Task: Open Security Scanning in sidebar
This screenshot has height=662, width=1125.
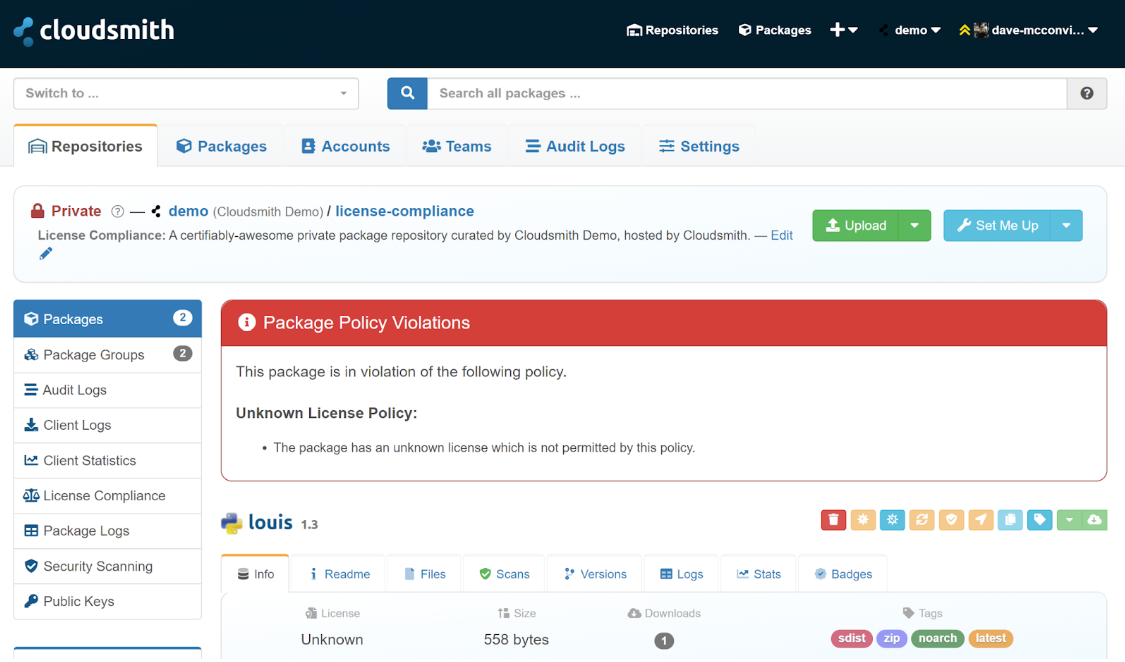Action: pos(108,566)
